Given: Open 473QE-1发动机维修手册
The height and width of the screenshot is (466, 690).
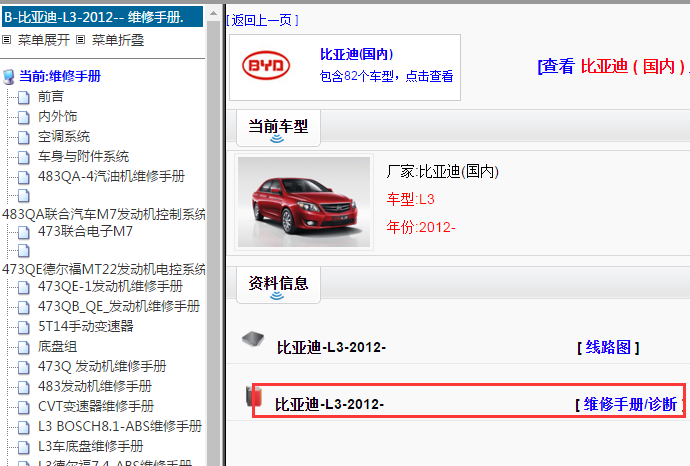Looking at the screenshot, I should pyautogui.click(x=110, y=286).
